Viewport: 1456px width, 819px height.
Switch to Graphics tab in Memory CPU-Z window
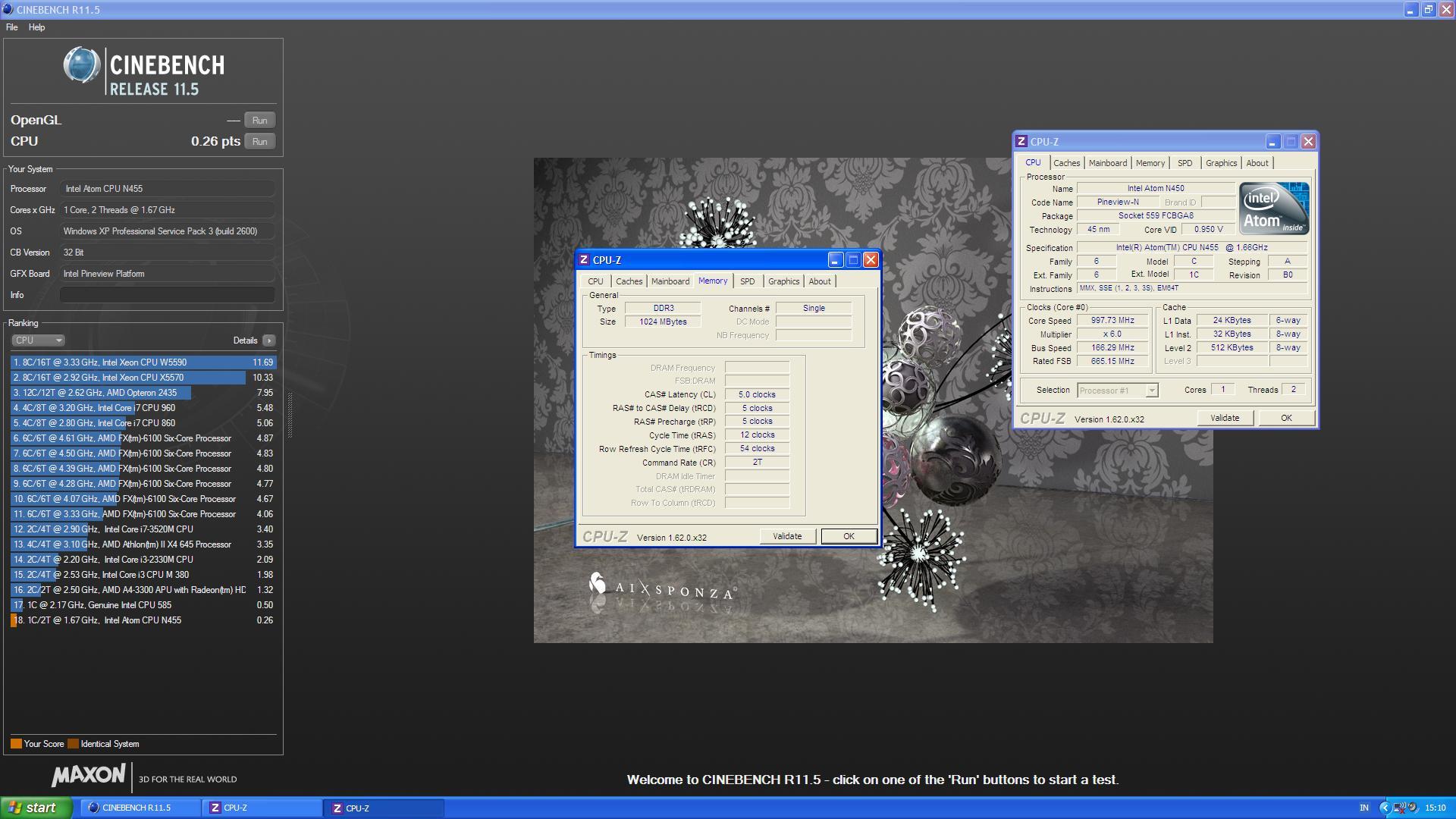(x=783, y=281)
